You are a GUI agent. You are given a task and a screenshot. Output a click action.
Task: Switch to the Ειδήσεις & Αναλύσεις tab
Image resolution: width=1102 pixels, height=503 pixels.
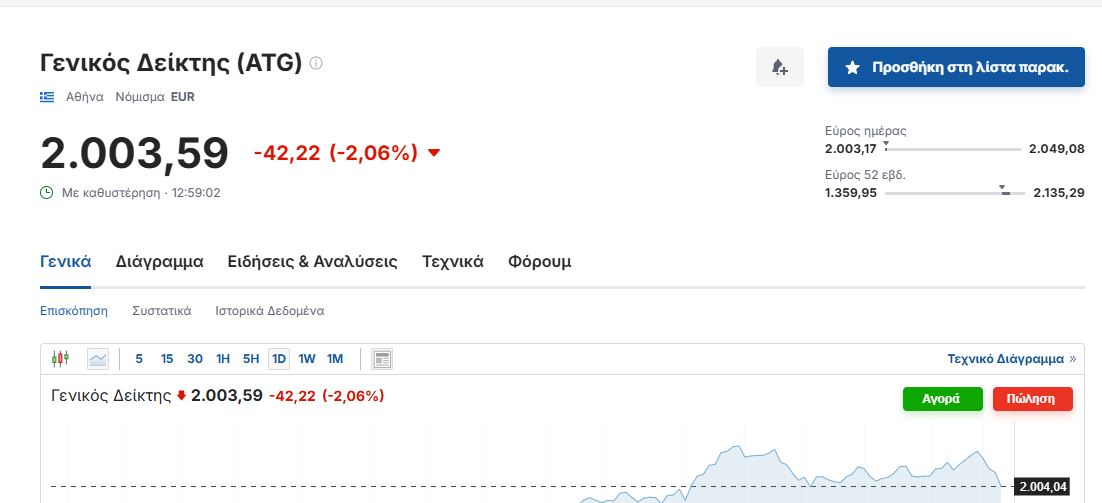[x=312, y=262]
